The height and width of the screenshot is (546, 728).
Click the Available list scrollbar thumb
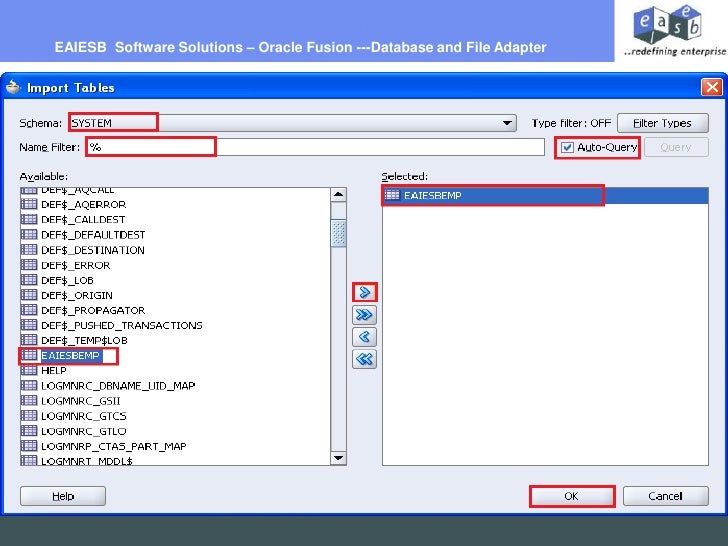pos(338,233)
